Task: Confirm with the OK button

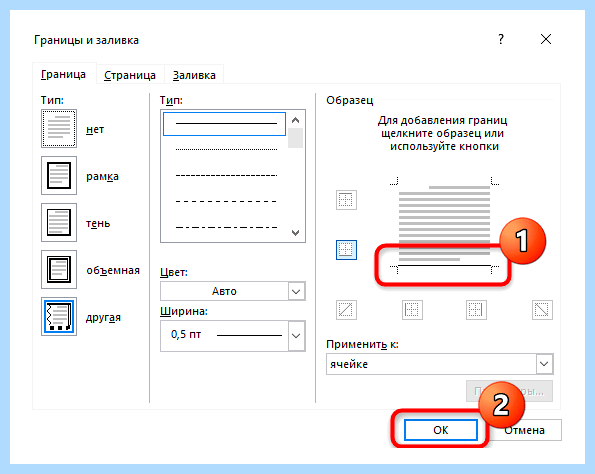Action: [441, 430]
